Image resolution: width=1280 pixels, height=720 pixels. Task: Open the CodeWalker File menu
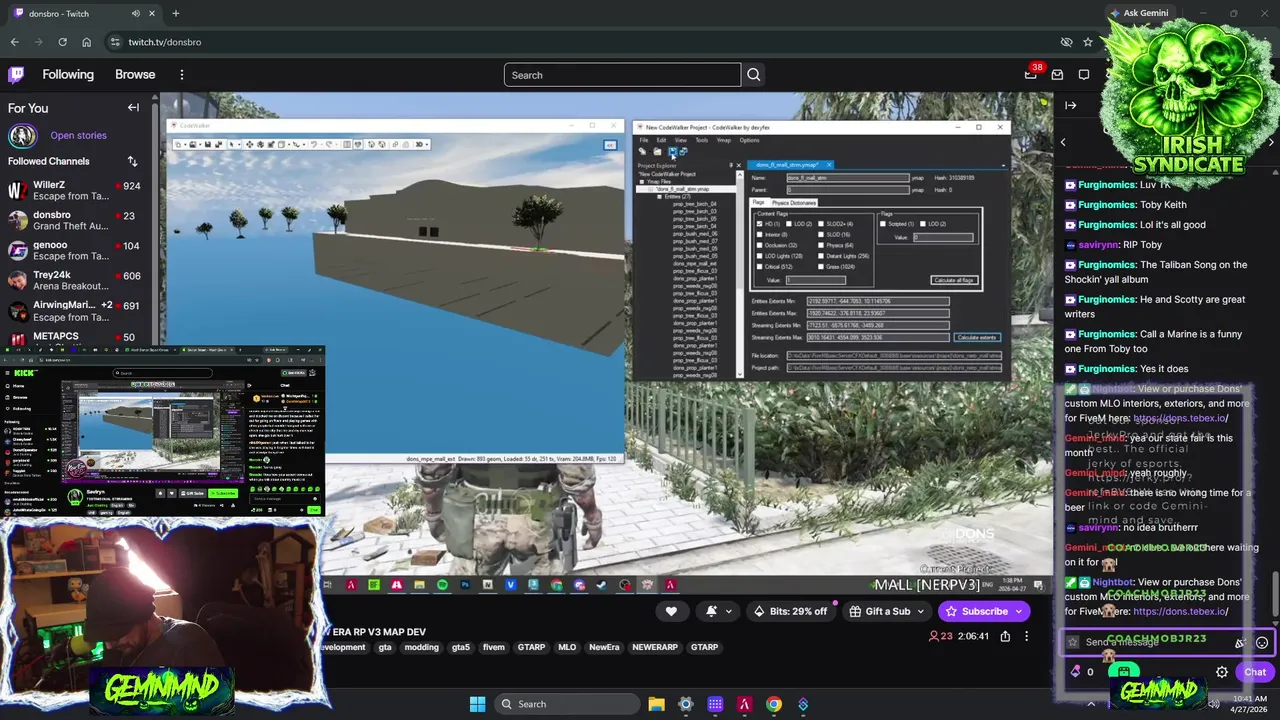coord(645,140)
